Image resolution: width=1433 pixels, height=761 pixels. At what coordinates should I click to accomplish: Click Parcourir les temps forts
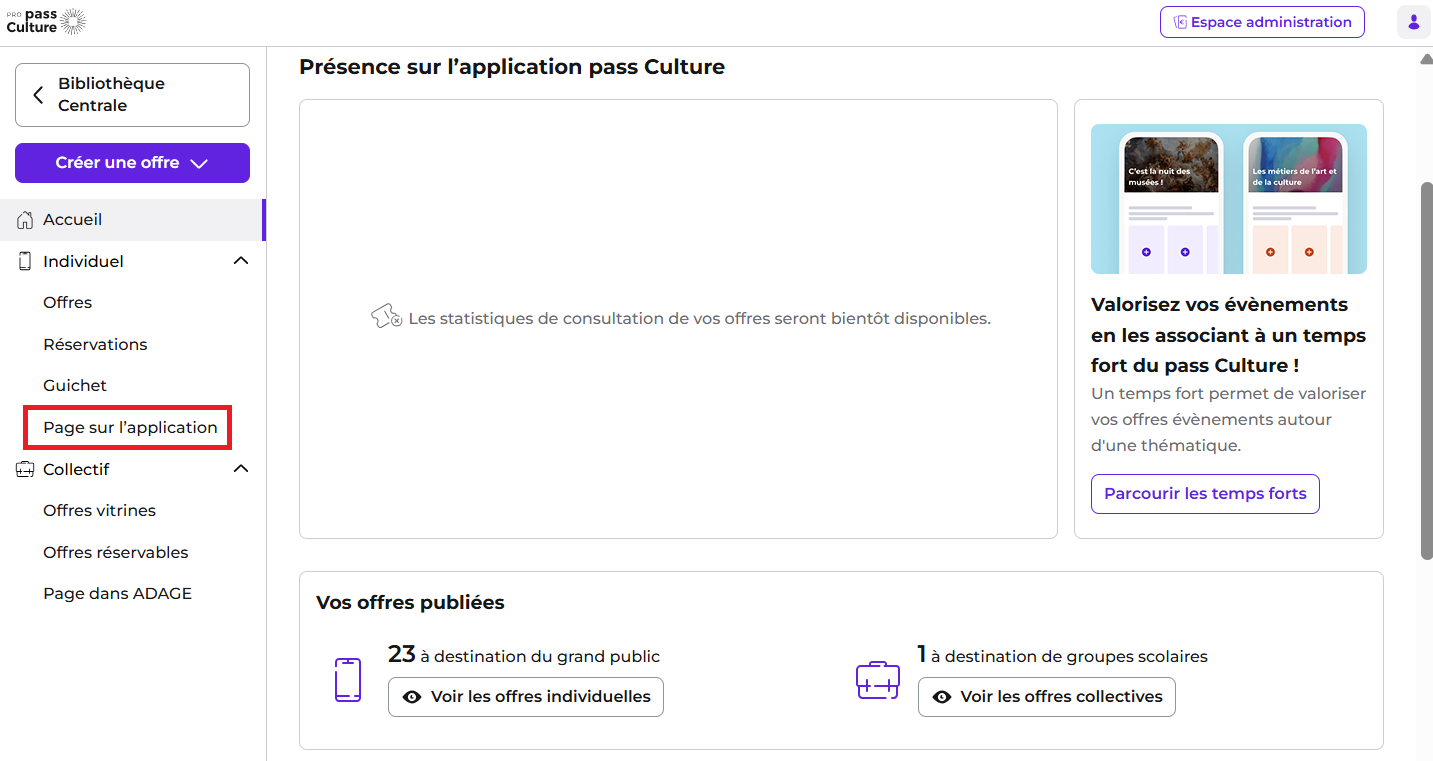point(1205,494)
